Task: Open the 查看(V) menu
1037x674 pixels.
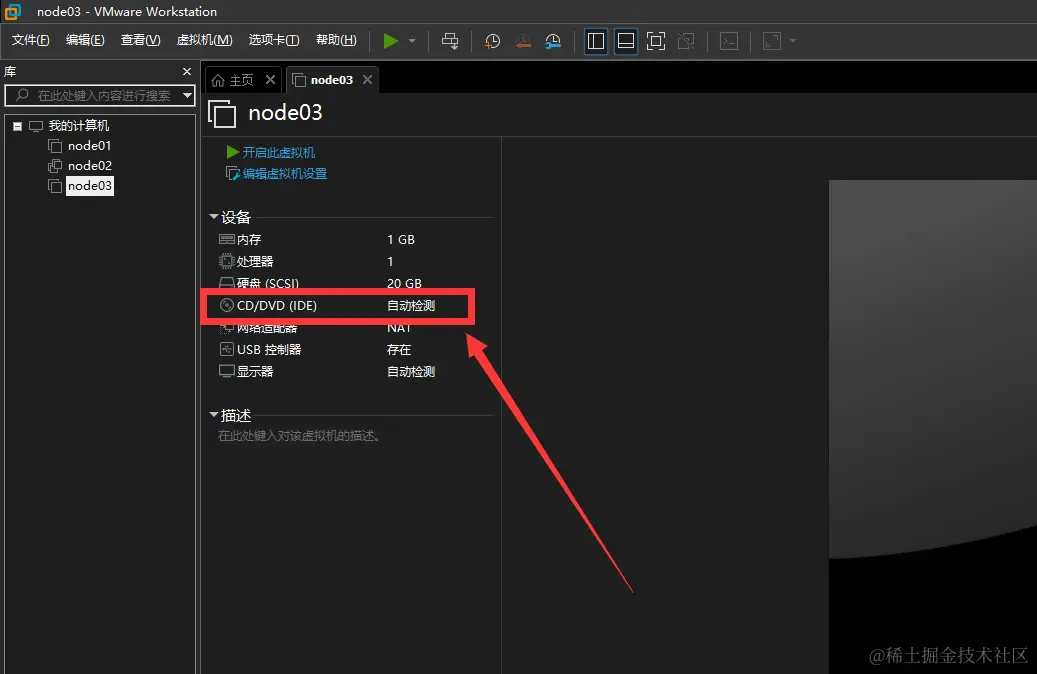Action: [x=140, y=40]
